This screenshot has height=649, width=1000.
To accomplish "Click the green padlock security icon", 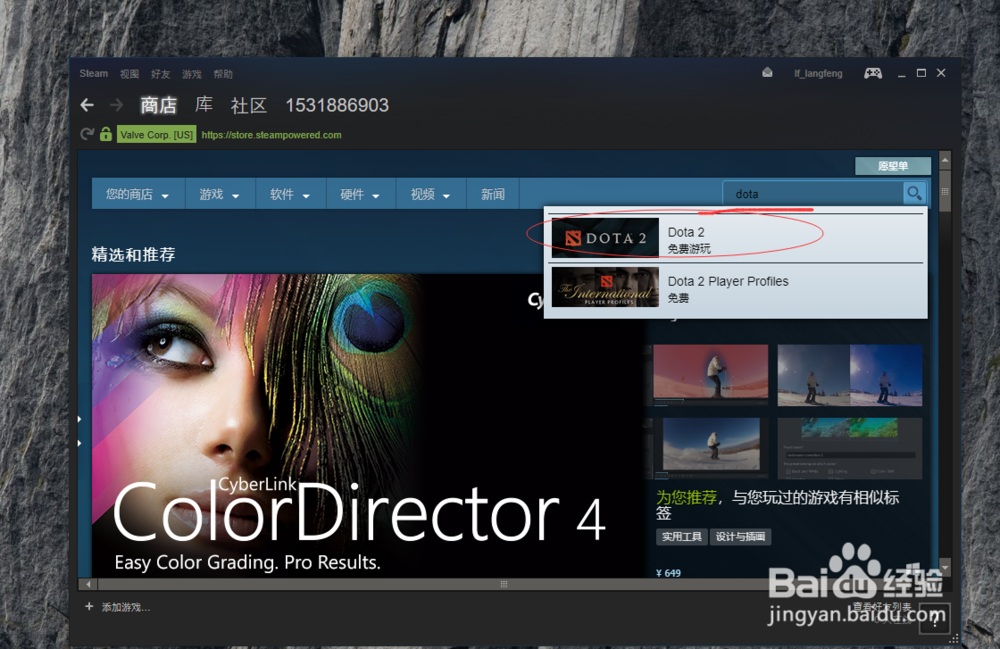I will tap(106, 135).
